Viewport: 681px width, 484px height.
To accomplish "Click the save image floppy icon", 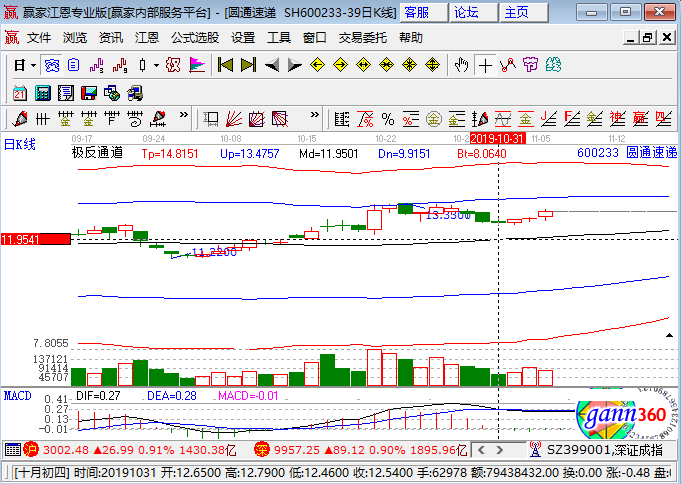I will pyautogui.click(x=89, y=93).
